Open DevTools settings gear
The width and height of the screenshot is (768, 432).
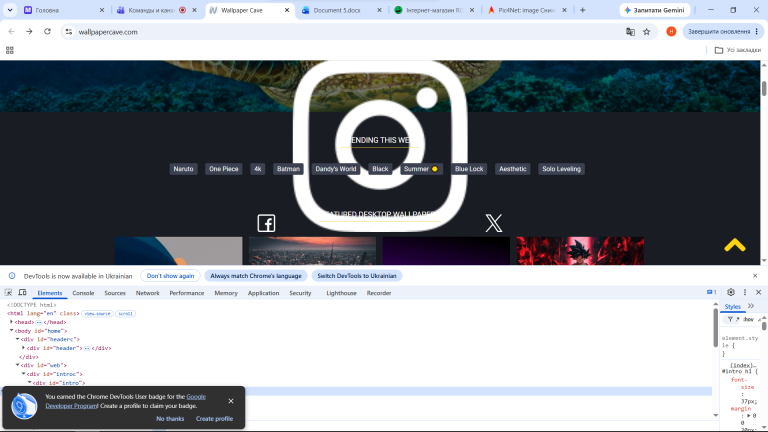[x=731, y=292]
